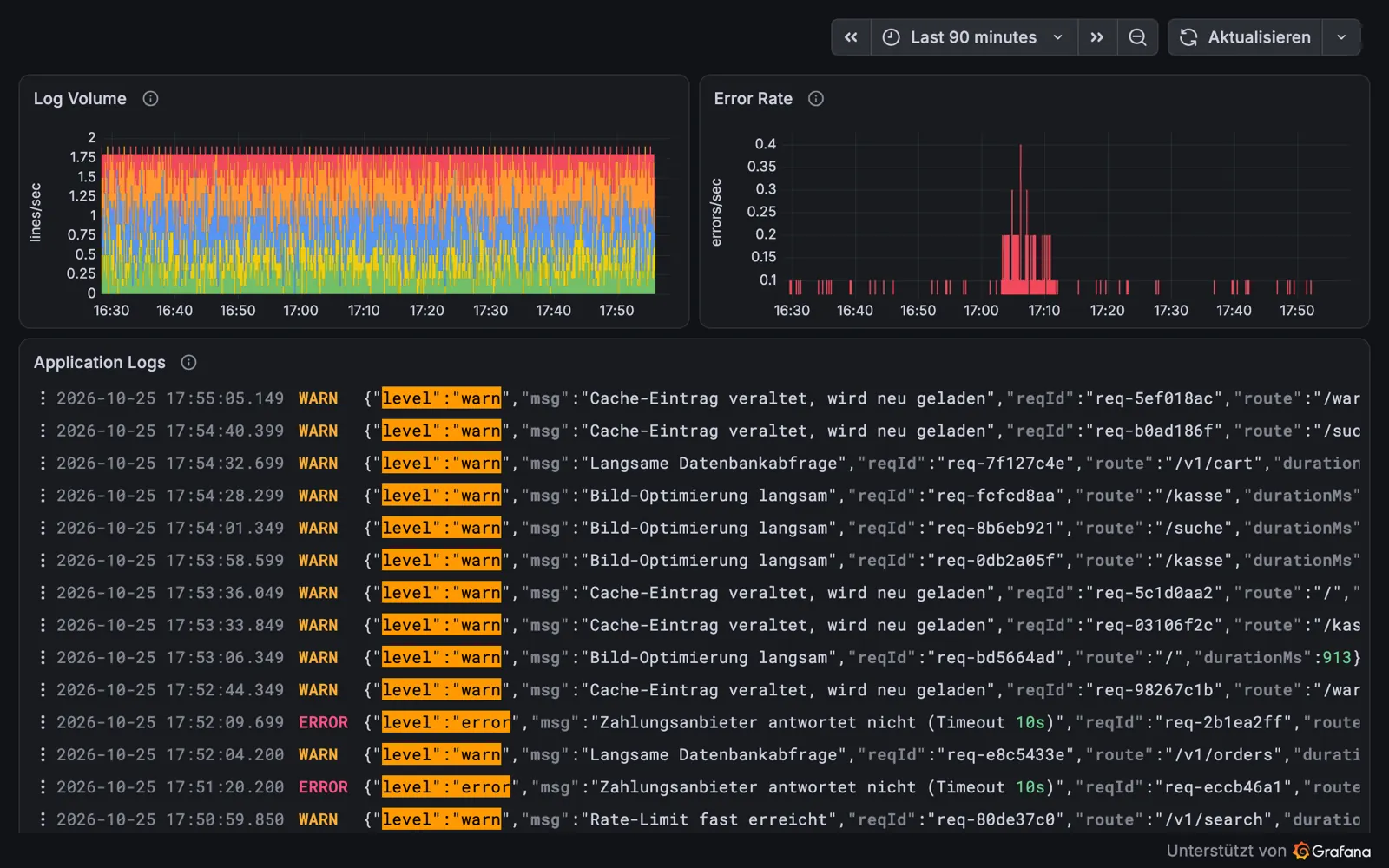Click the Aktualisieren refresh button
Screen dimensions: 1389x868
(1245, 37)
